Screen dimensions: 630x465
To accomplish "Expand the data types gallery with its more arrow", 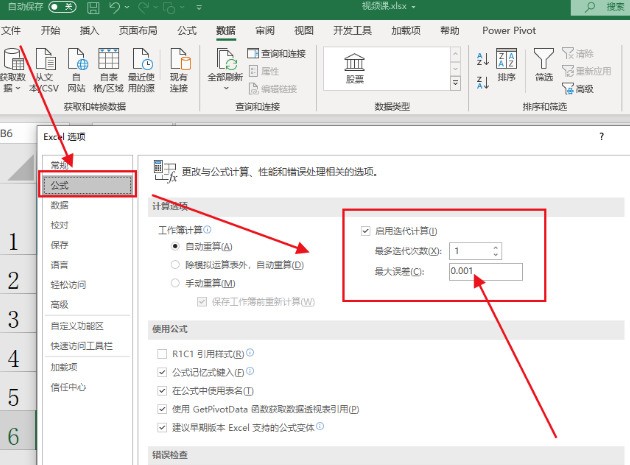I will tap(455, 83).
